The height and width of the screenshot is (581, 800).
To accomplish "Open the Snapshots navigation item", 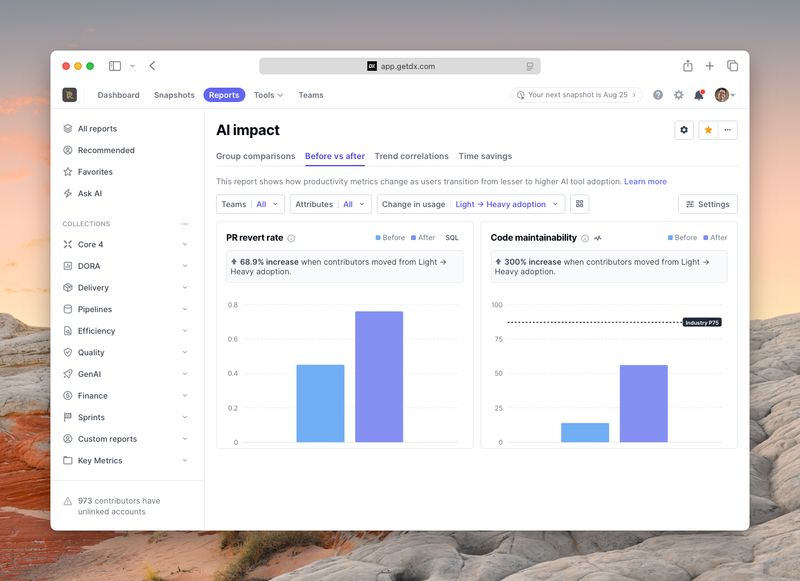I will tap(174, 95).
